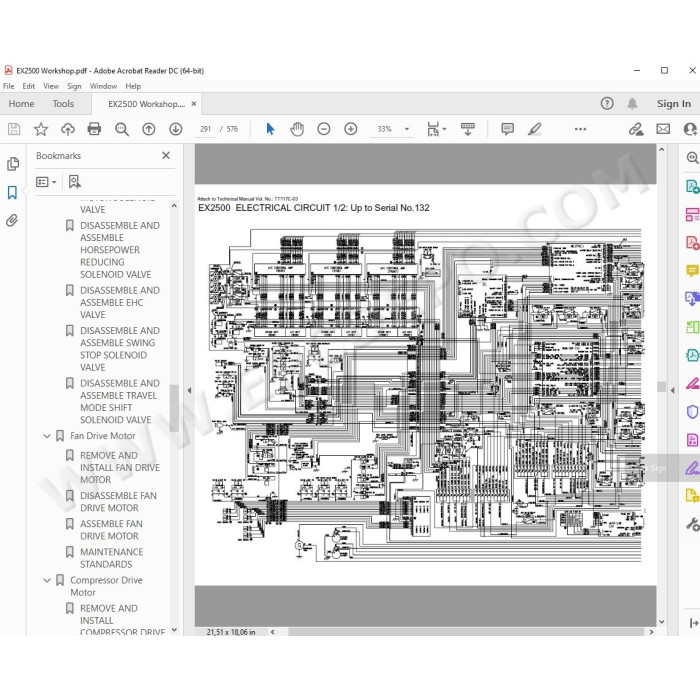Open the More Tools wrench icon
This screenshot has height=700, width=700.
tap(692, 524)
